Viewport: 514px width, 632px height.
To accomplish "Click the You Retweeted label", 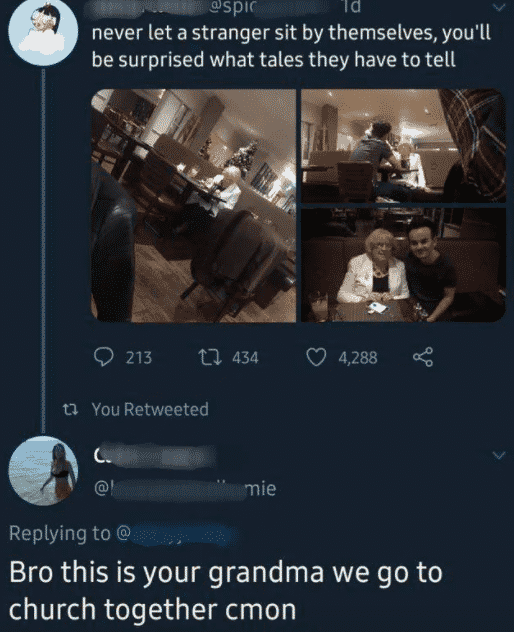I will [150, 410].
